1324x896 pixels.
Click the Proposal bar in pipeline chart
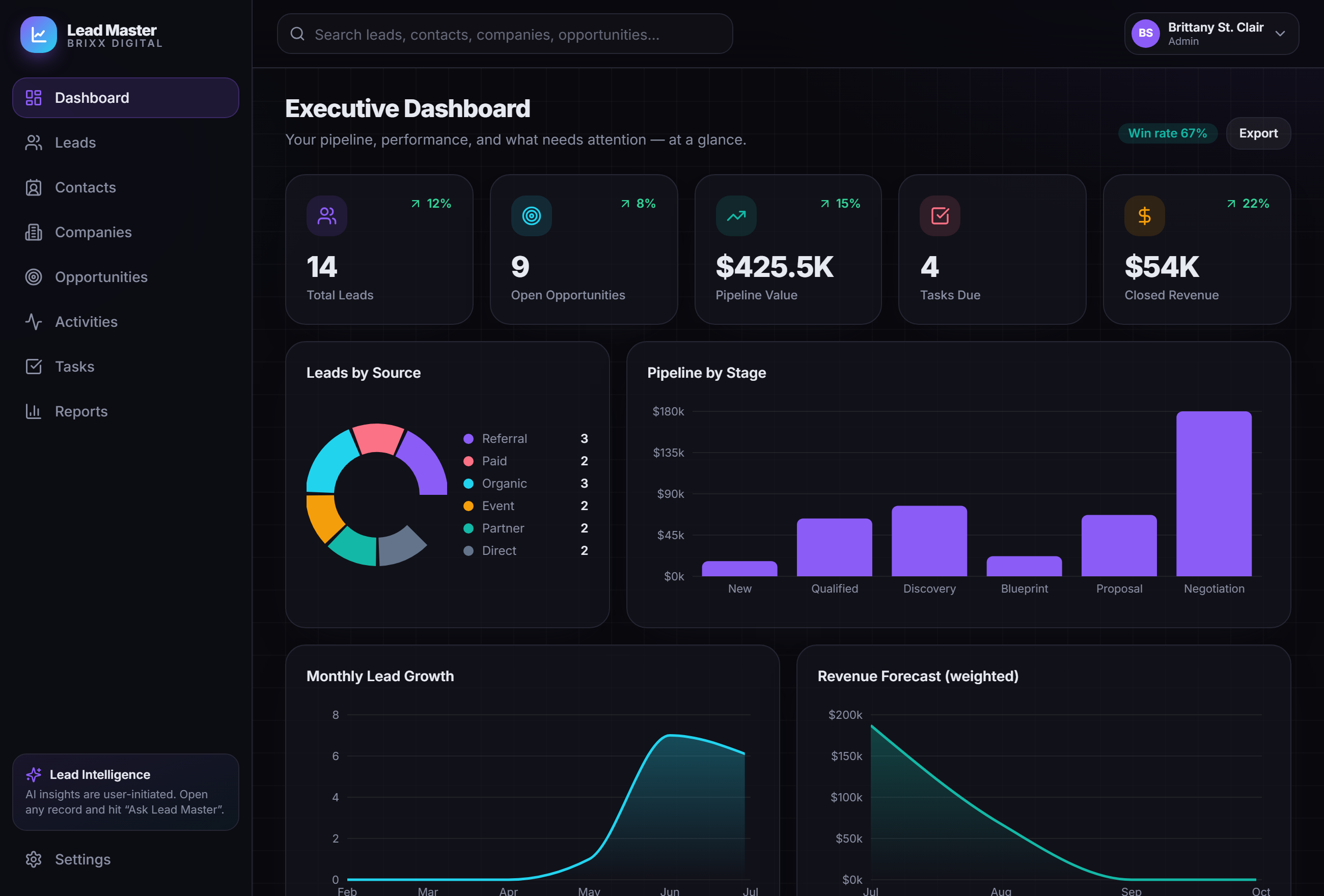coord(1119,546)
